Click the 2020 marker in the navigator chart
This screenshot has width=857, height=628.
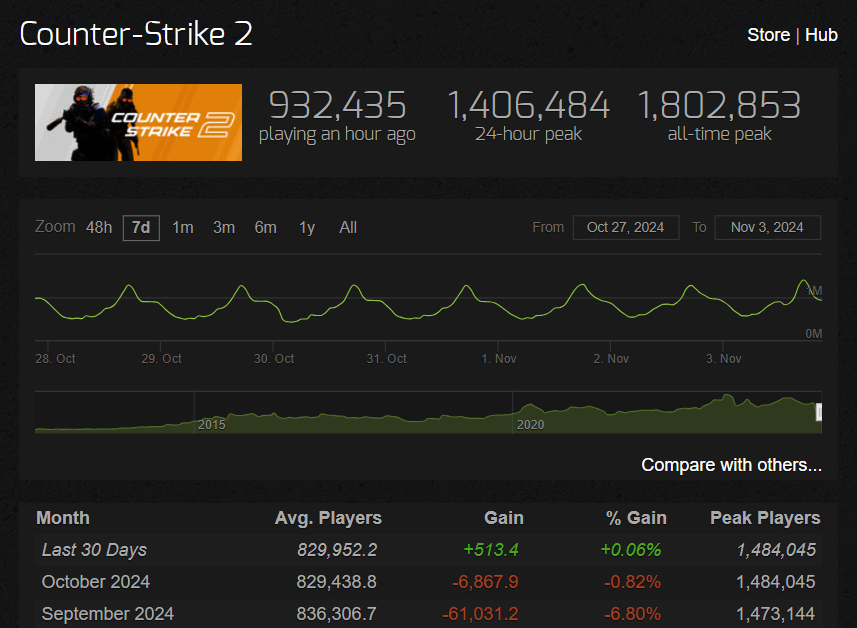530,425
